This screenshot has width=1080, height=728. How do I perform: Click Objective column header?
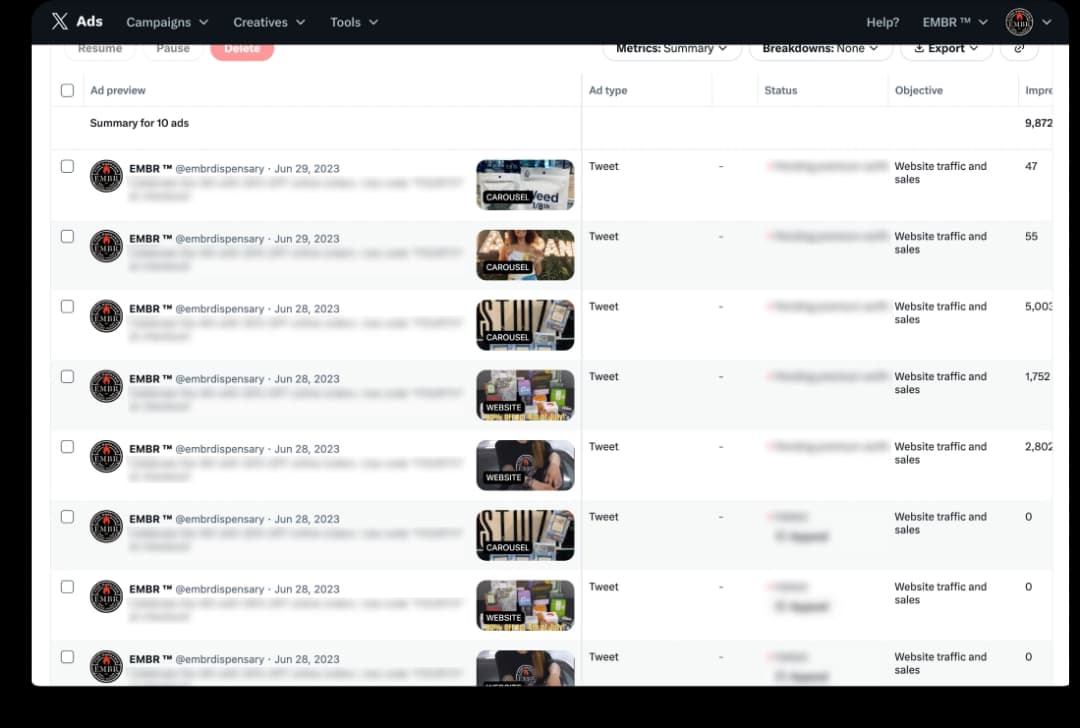919,90
